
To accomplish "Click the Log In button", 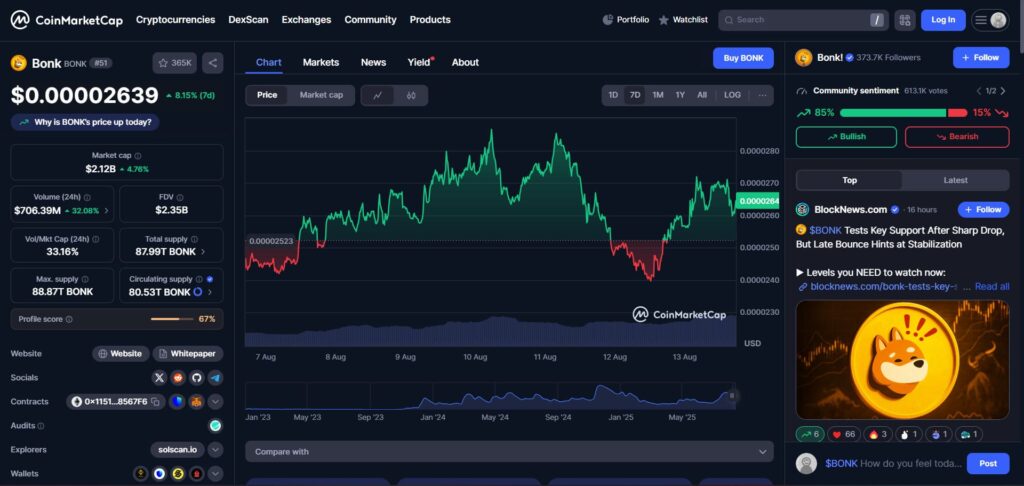I will 943,20.
